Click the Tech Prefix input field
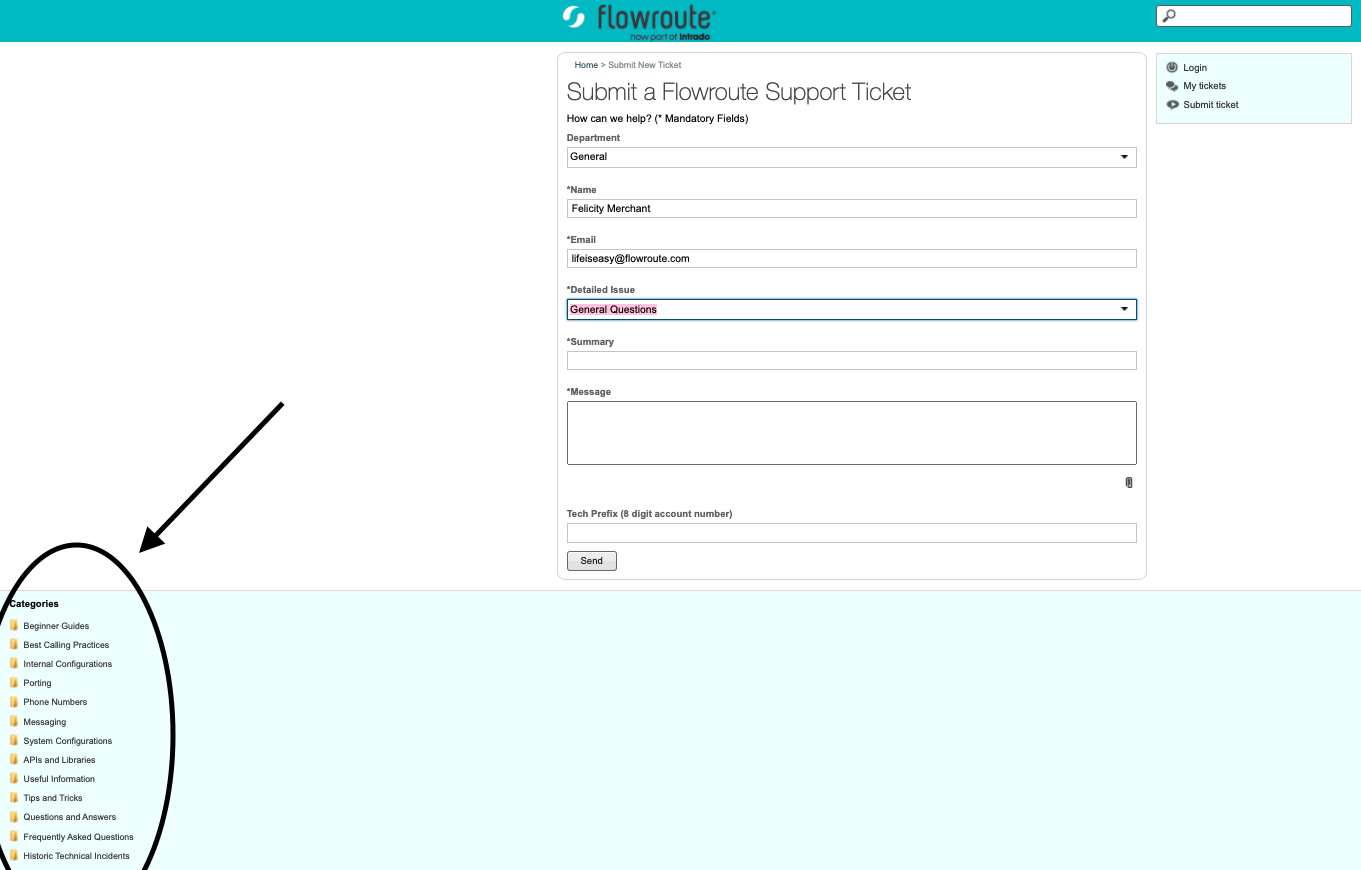Viewport: 1361px width, 870px height. click(x=851, y=532)
